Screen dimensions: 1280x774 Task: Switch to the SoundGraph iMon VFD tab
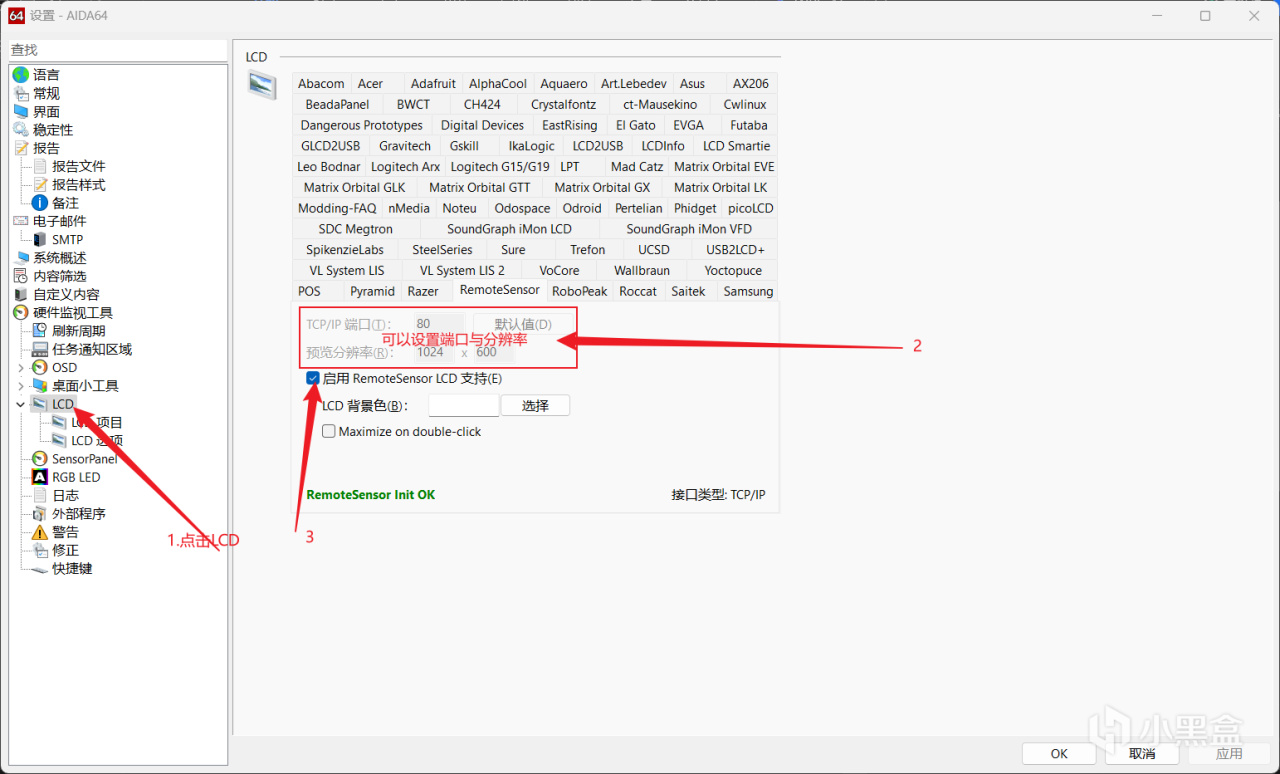[x=689, y=230]
